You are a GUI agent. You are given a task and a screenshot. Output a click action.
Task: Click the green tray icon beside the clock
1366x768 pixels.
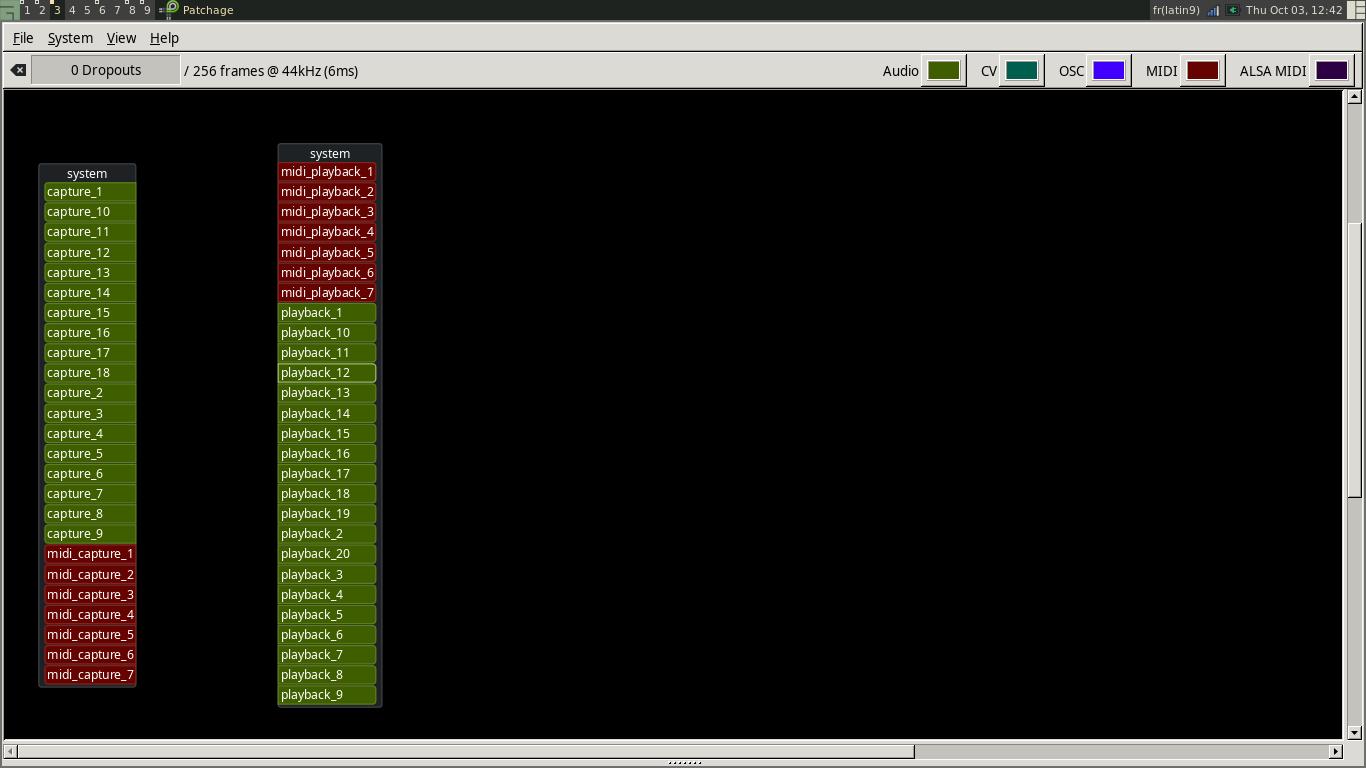[1233, 10]
